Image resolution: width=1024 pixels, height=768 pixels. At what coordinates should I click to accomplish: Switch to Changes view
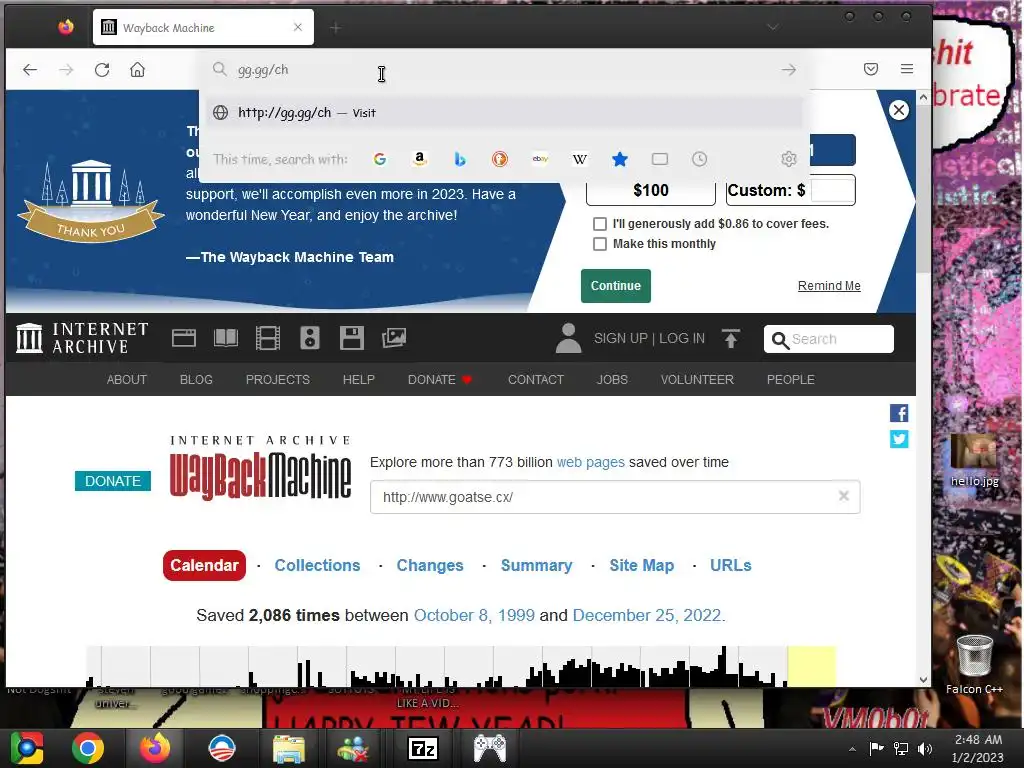[x=430, y=565]
